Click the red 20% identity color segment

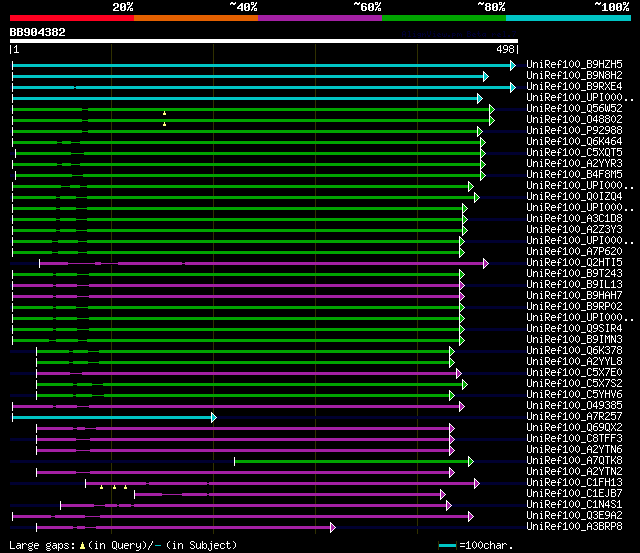(72, 18)
